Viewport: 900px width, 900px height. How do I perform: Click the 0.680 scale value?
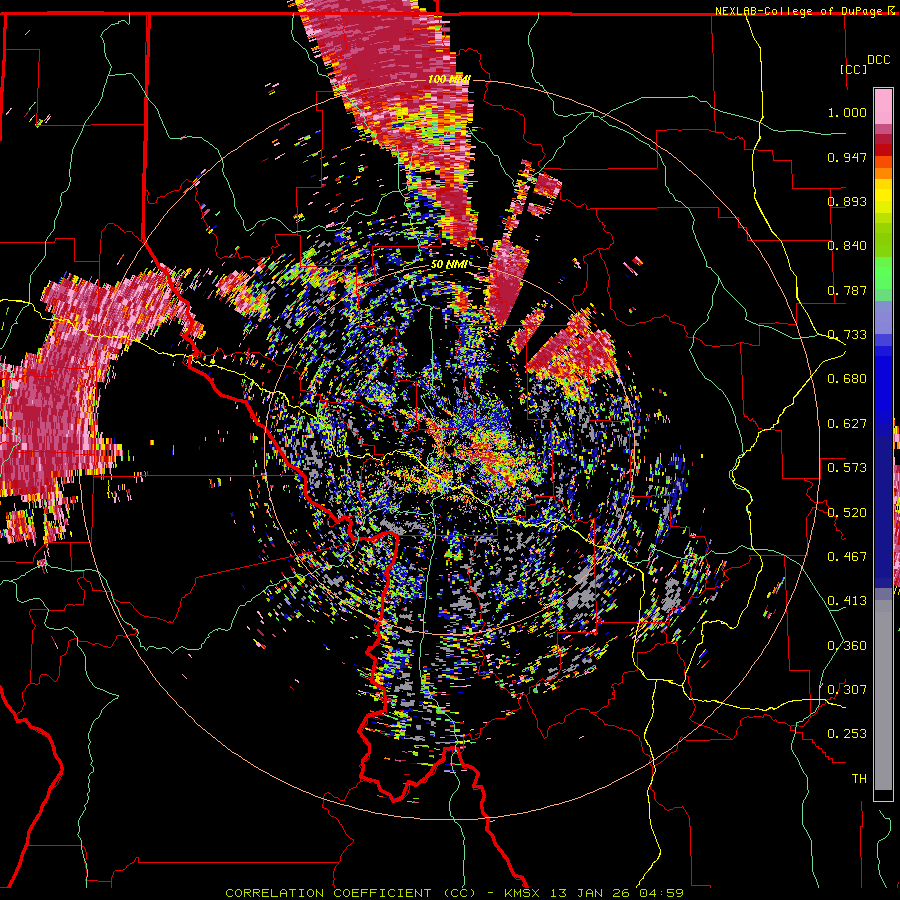click(x=847, y=379)
